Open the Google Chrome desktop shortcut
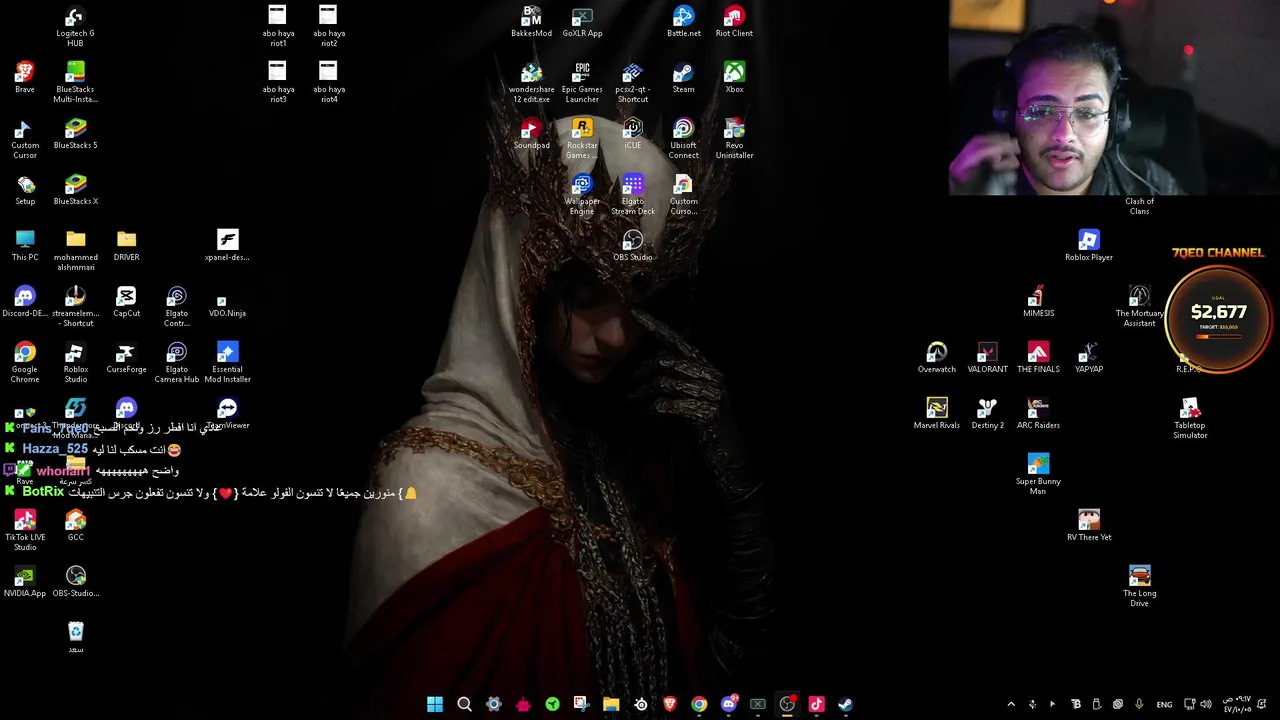This screenshot has width=1280, height=720. [25, 362]
